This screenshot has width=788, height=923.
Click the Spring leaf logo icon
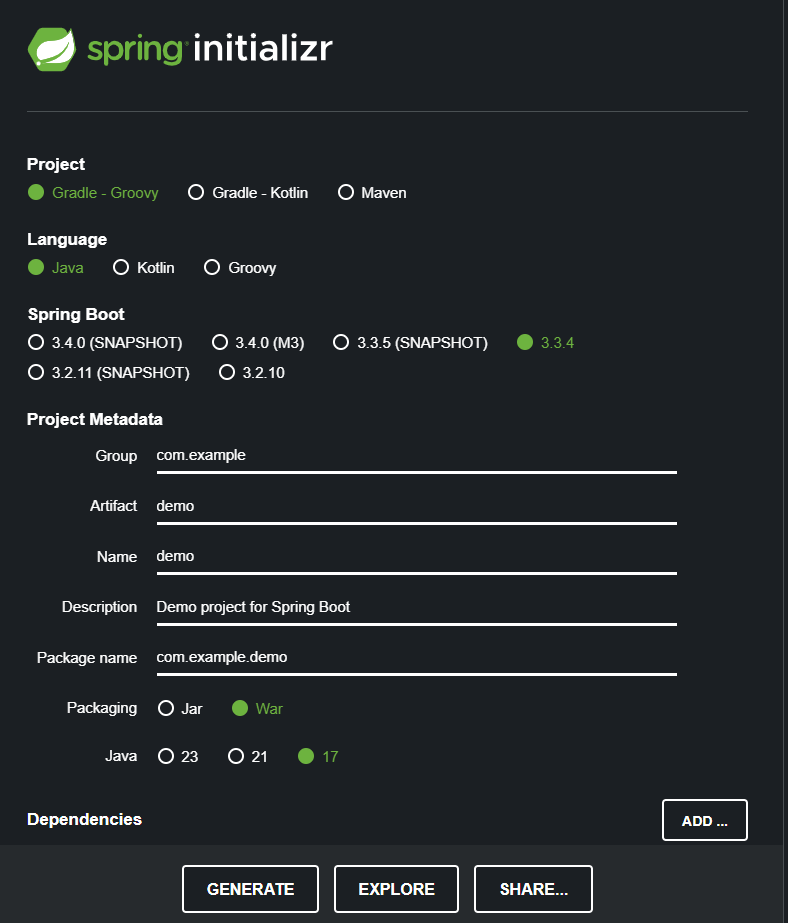pos(52,49)
